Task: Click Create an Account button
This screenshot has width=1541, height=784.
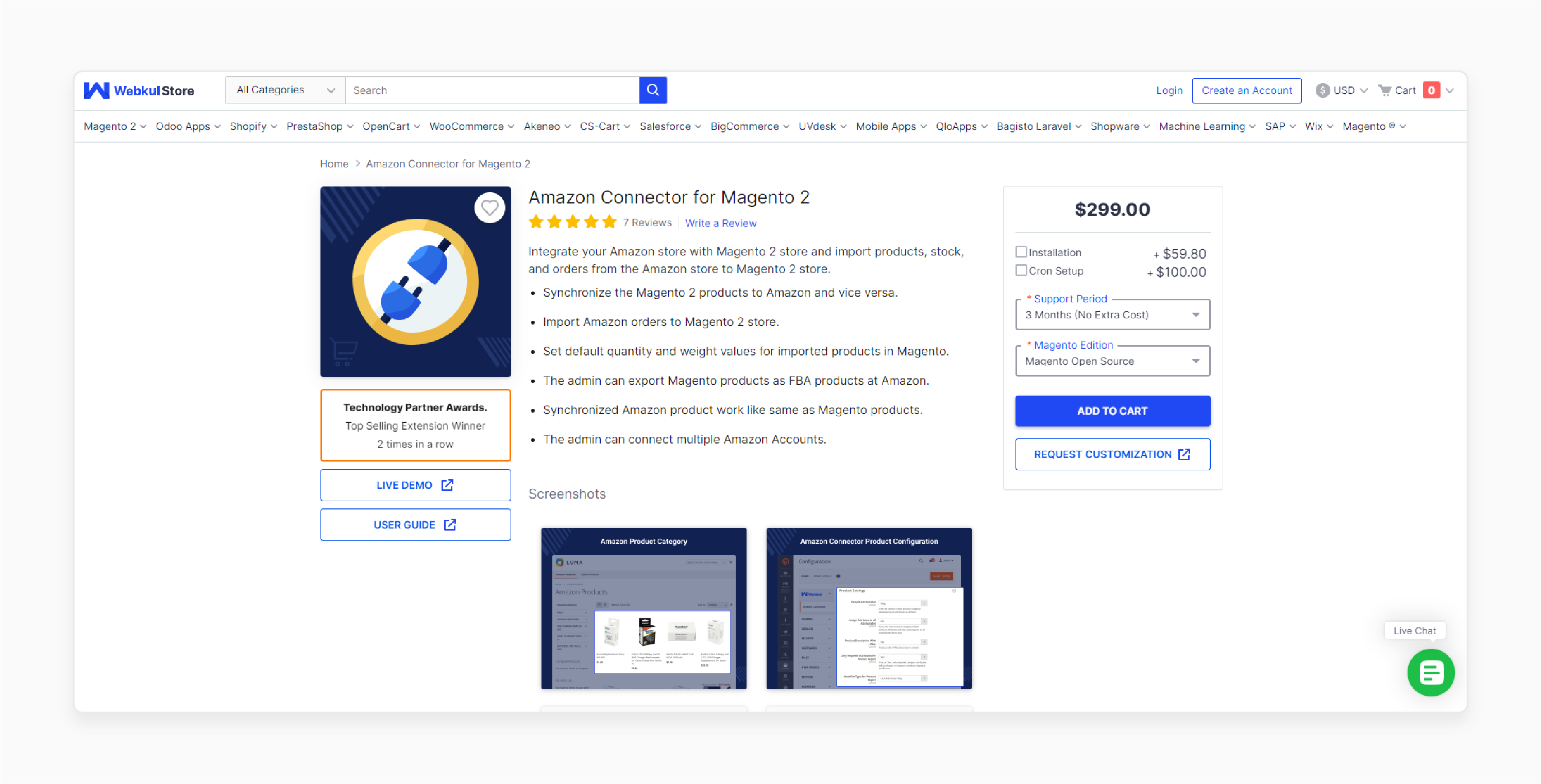Action: point(1246,90)
